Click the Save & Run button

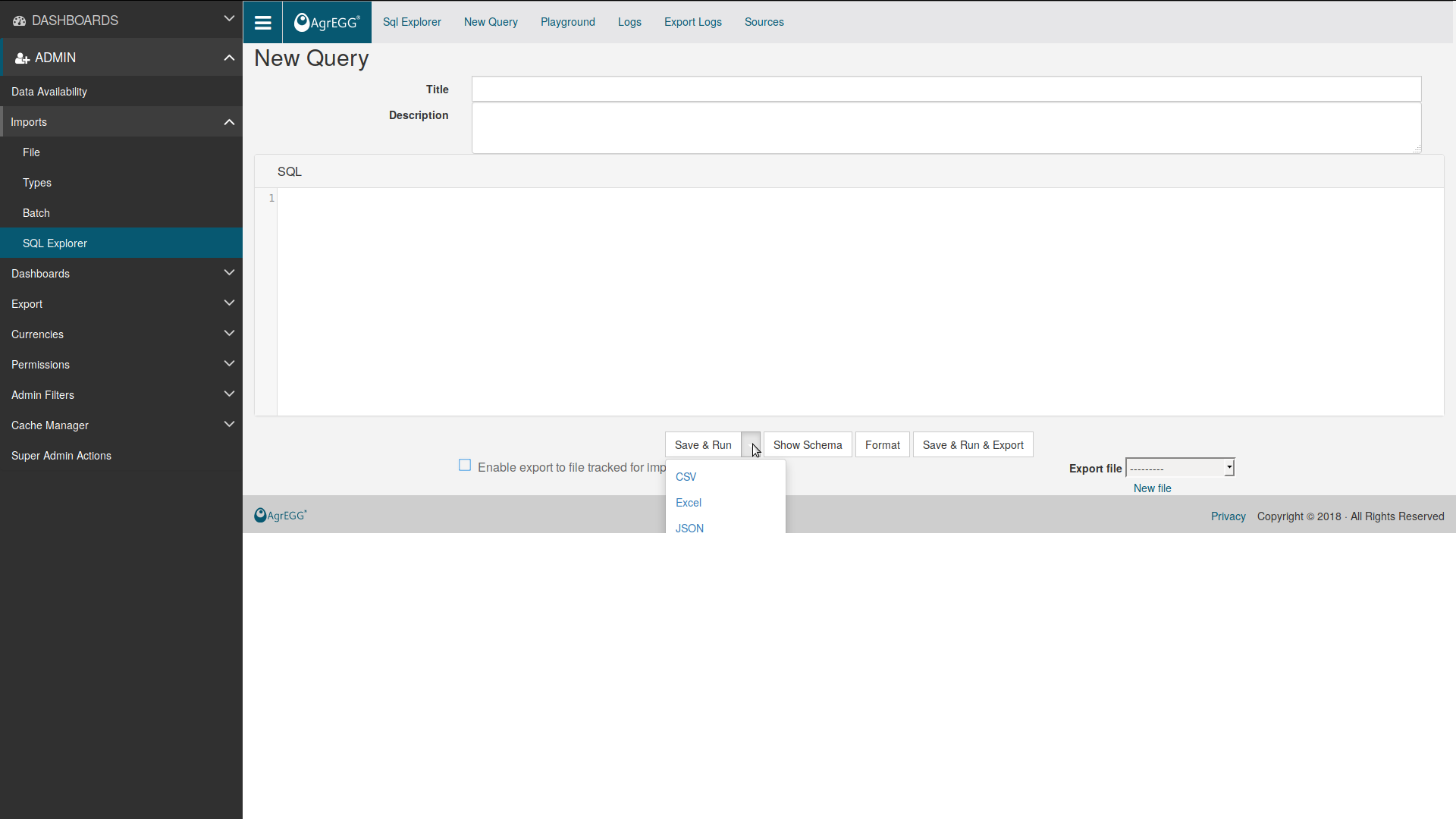[703, 445]
